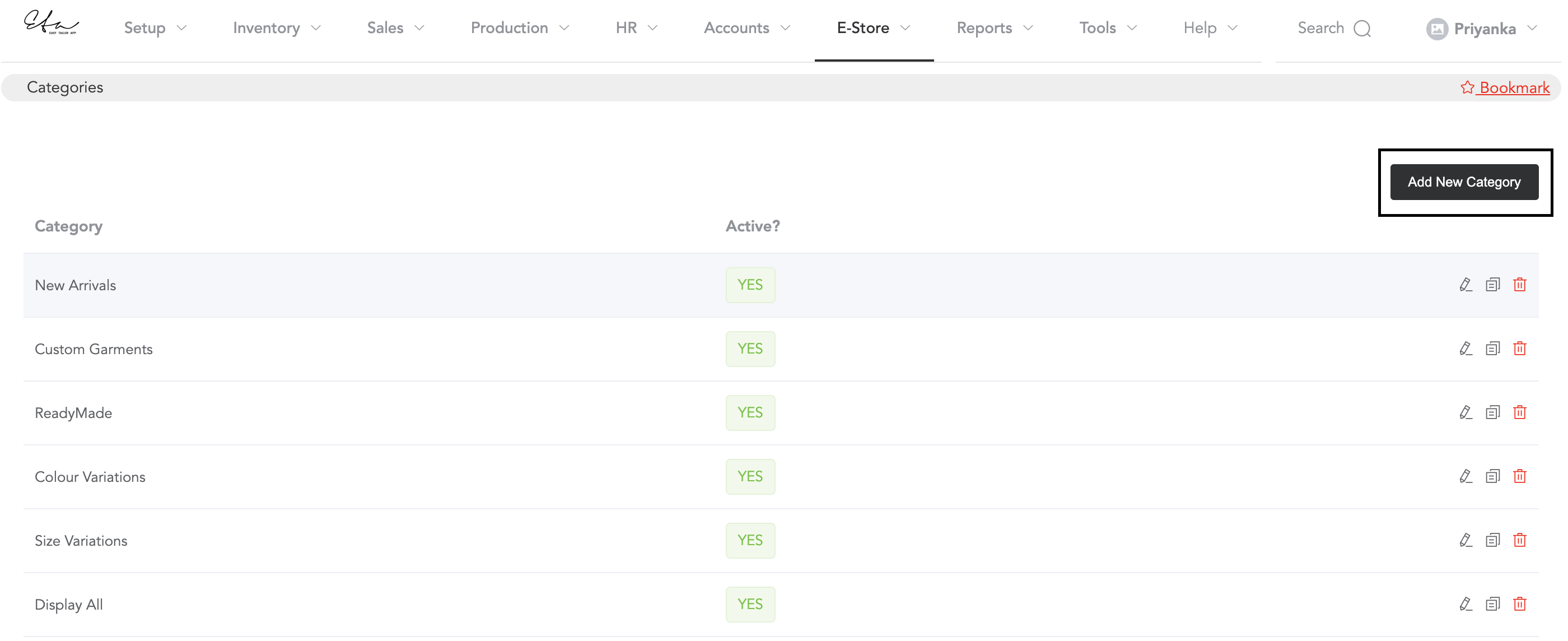Select the Custom Garments row name

coord(93,349)
